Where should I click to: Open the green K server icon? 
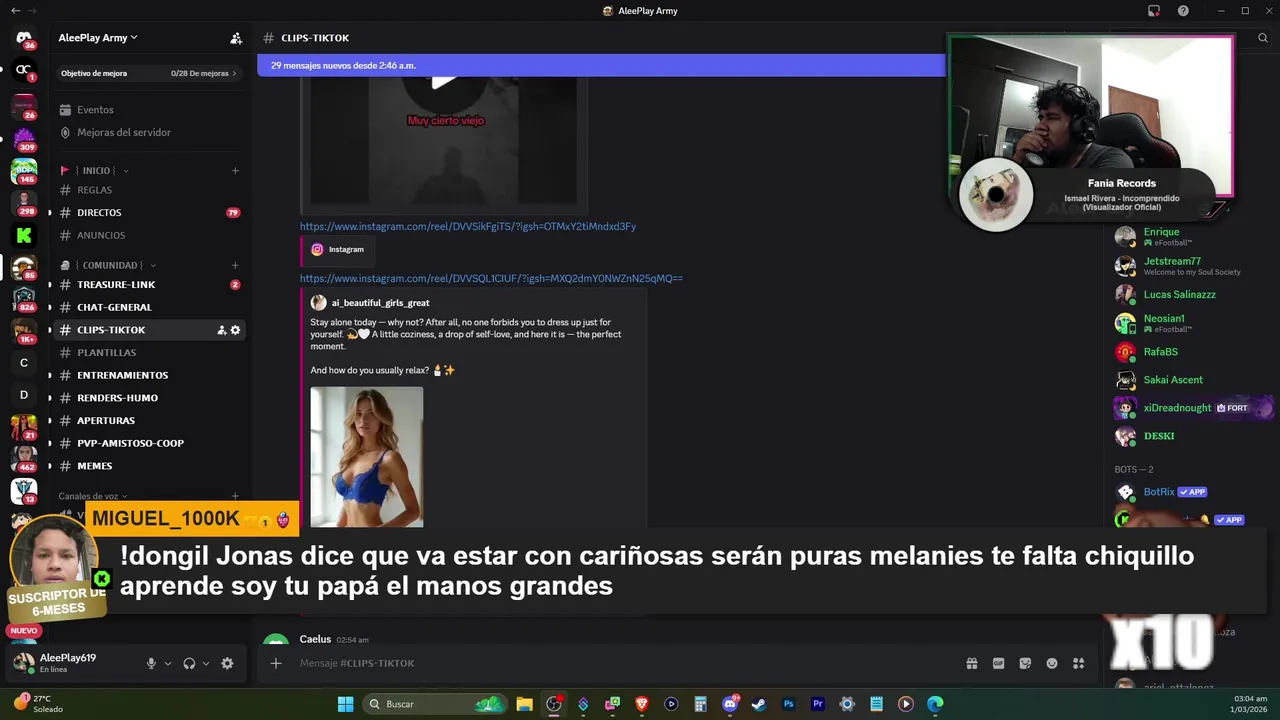click(24, 235)
